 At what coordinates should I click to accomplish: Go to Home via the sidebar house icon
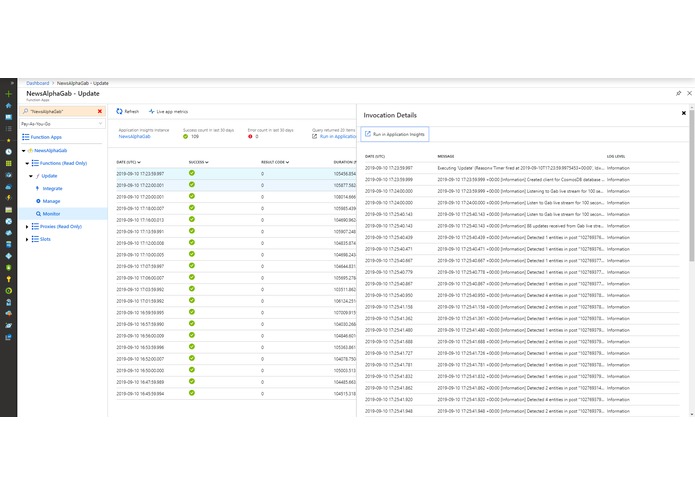click(8, 105)
